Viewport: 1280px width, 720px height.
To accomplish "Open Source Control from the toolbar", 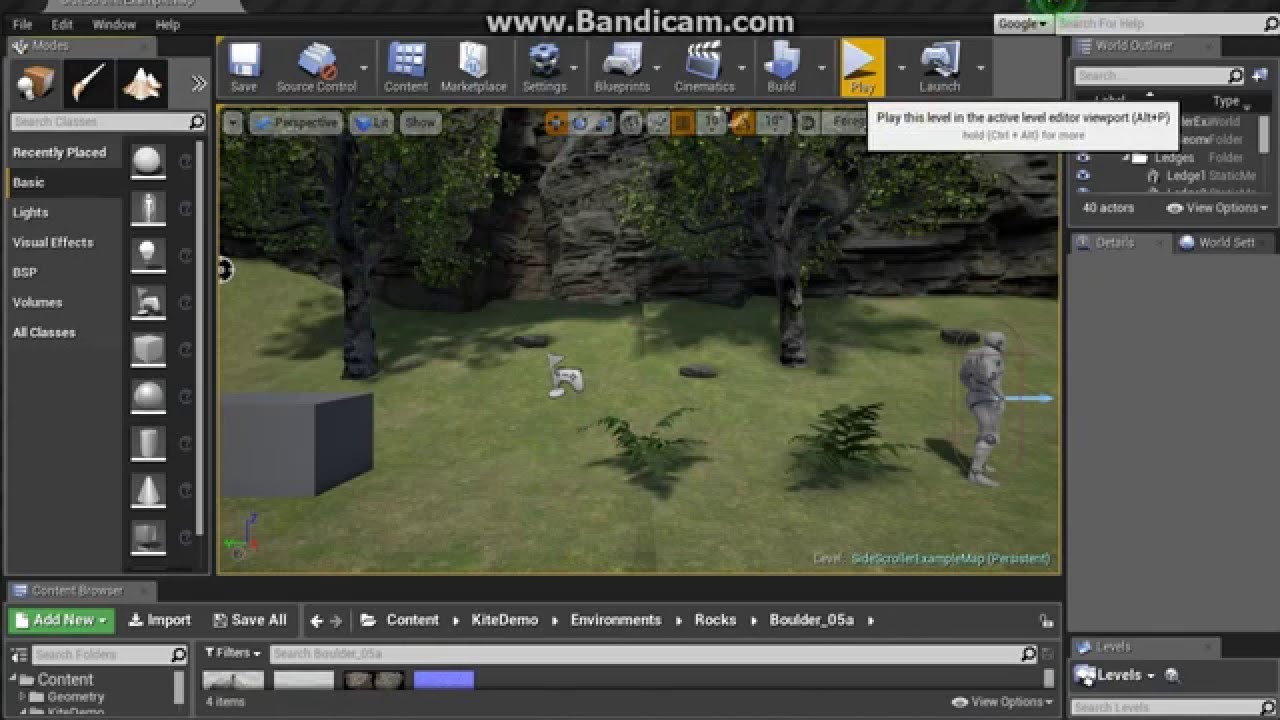I will click(316, 67).
